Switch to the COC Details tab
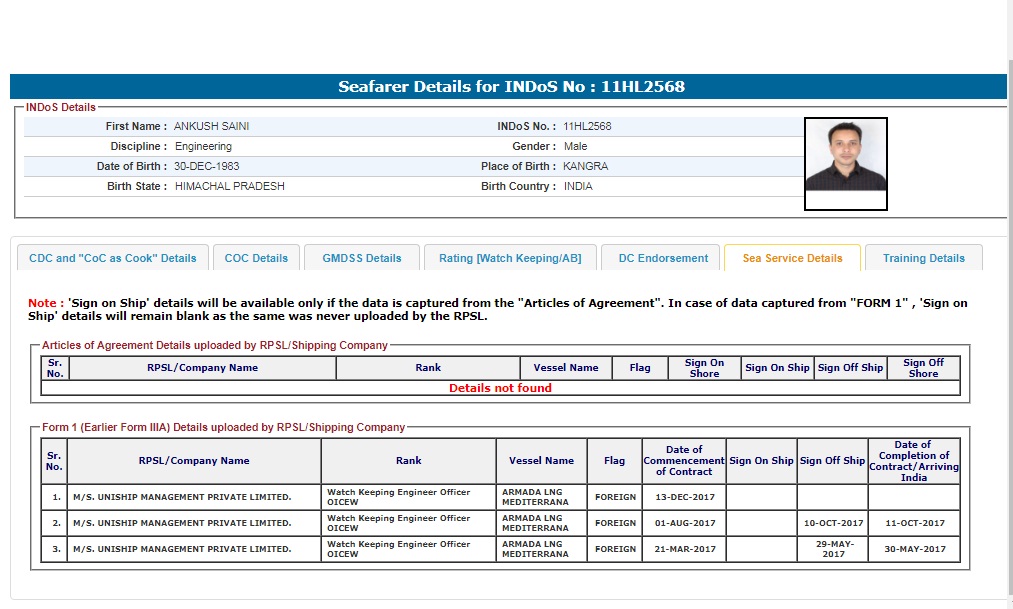Viewport: 1013px width, 609px height. click(256, 258)
